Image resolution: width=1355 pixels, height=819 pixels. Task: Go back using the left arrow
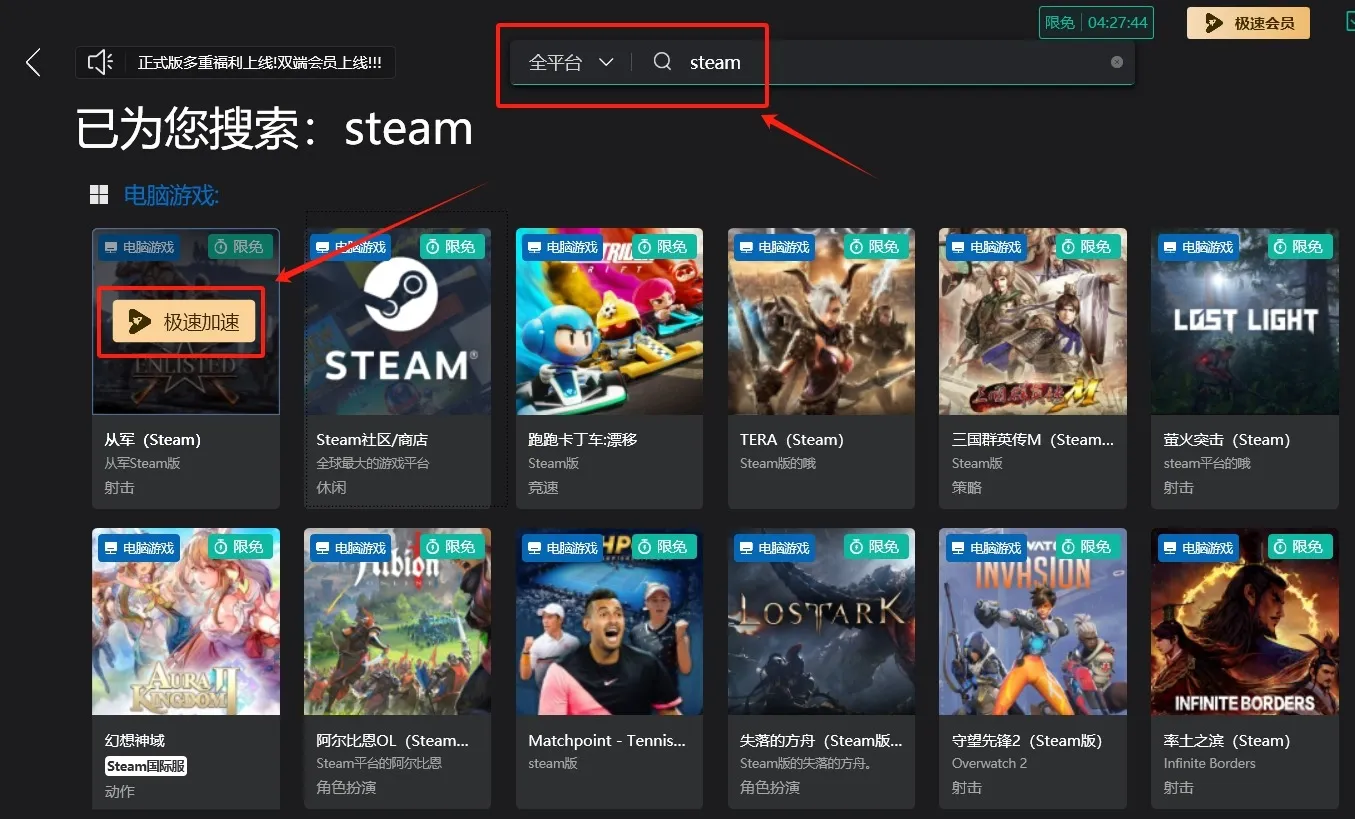pos(33,62)
